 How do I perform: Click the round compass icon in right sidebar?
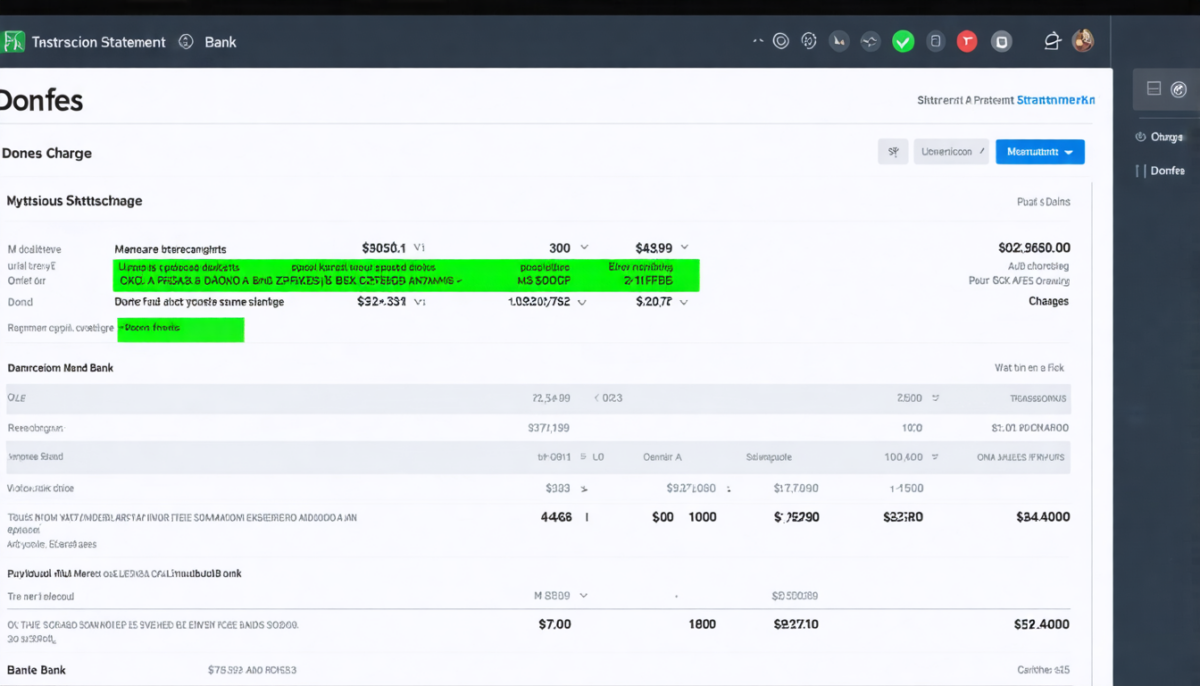point(1178,89)
